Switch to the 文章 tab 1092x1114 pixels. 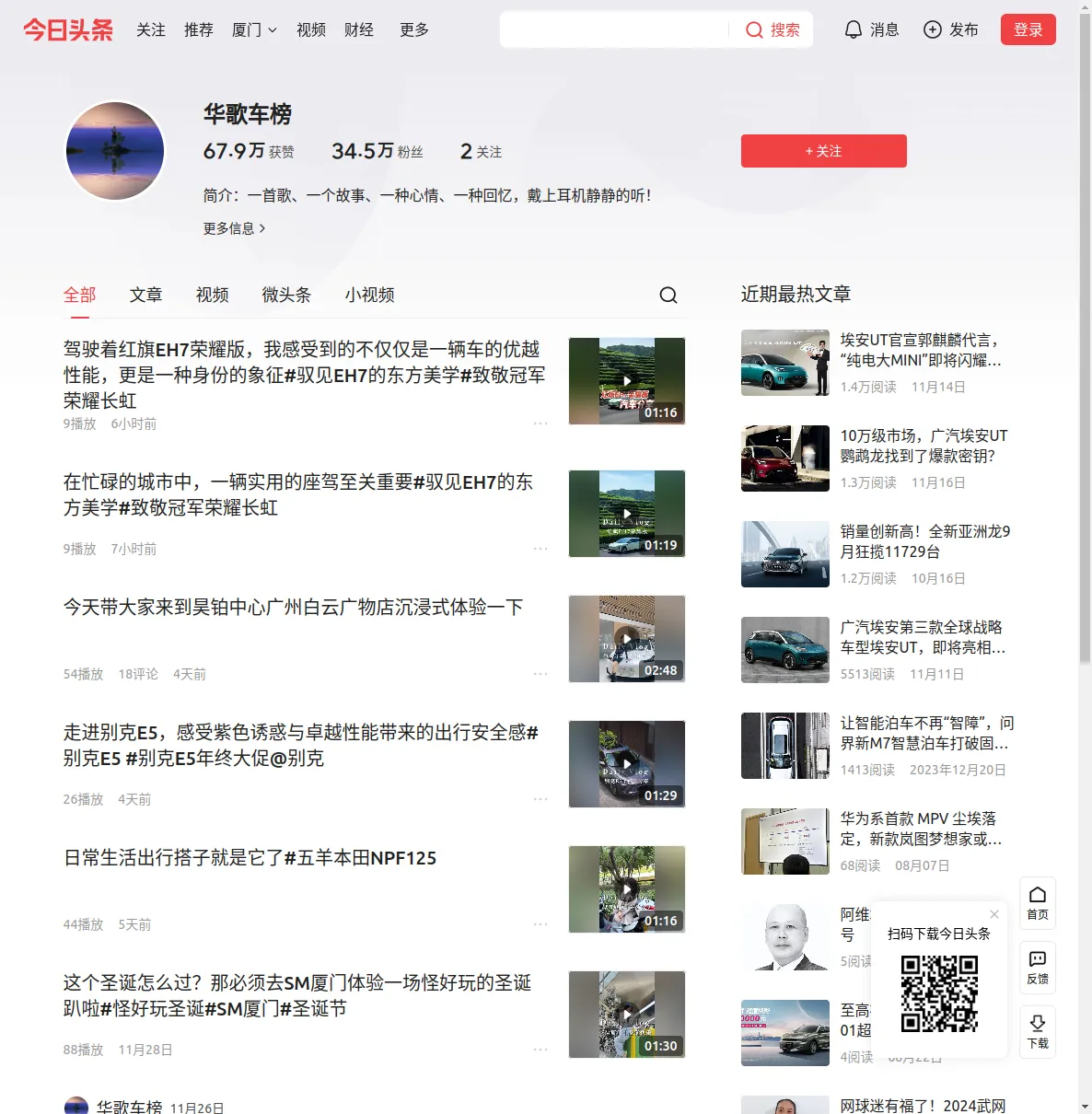click(x=146, y=295)
